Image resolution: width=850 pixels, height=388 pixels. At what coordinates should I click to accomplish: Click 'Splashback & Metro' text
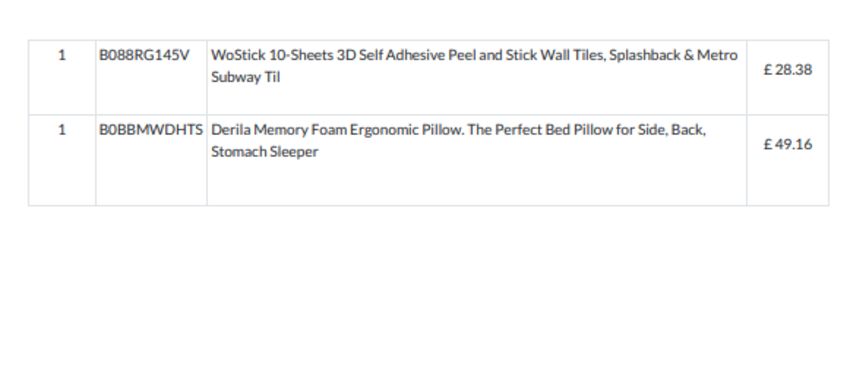point(673,55)
